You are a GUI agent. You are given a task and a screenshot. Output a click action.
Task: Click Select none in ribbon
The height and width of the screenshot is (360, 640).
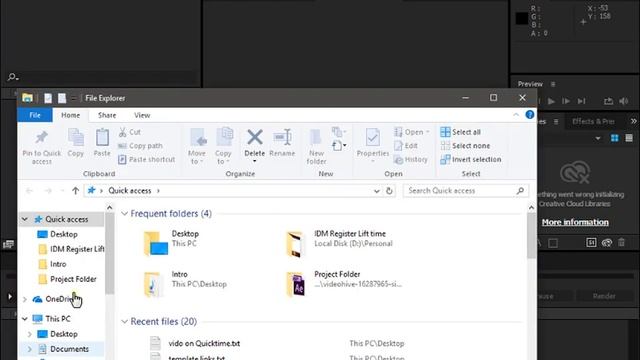465,146
